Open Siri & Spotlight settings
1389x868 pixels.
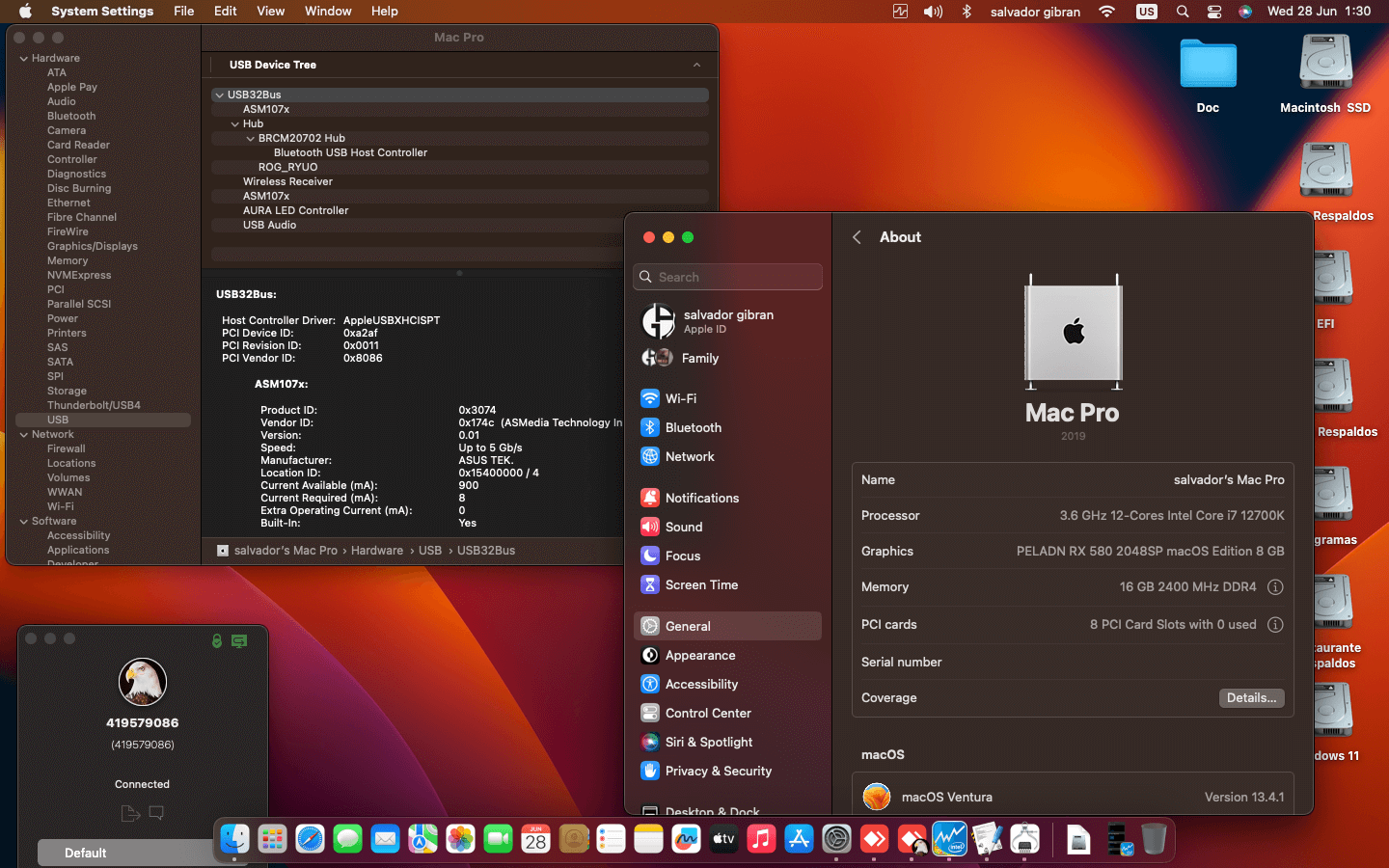[x=727, y=742]
